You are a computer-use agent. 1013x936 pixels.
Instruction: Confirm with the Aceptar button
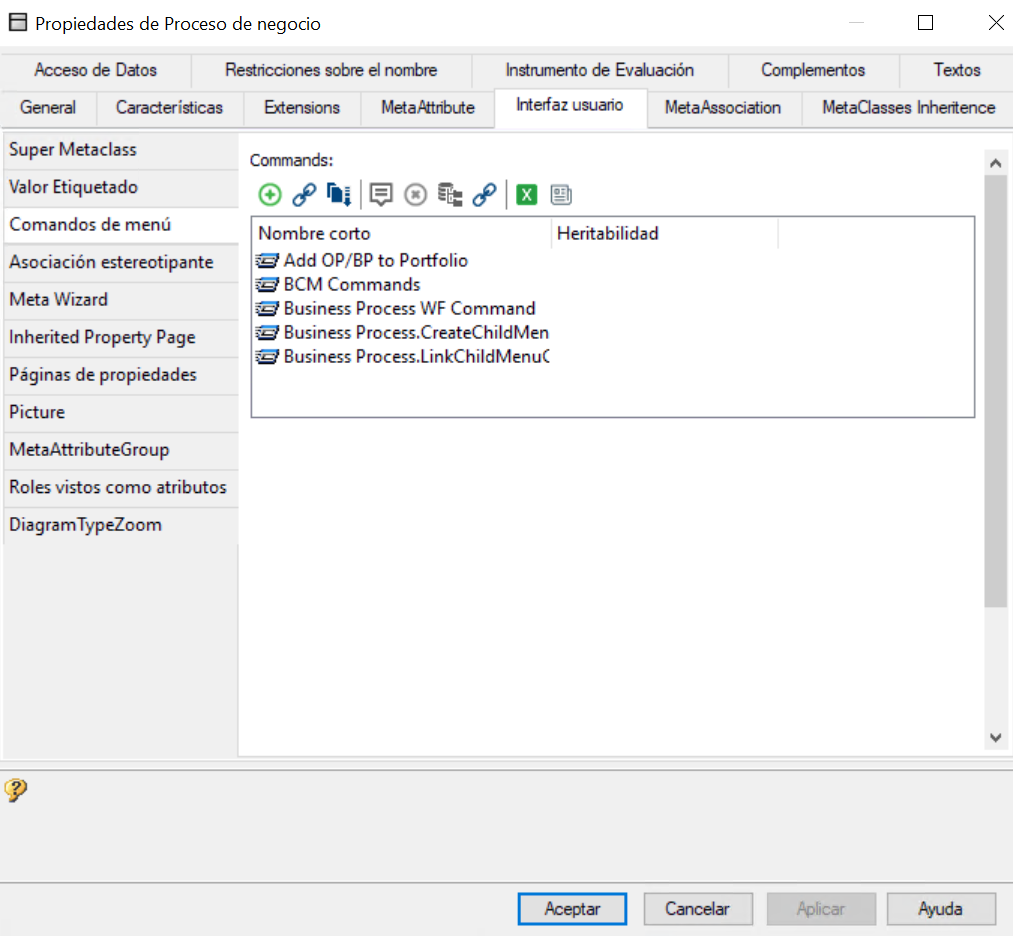[572, 909]
